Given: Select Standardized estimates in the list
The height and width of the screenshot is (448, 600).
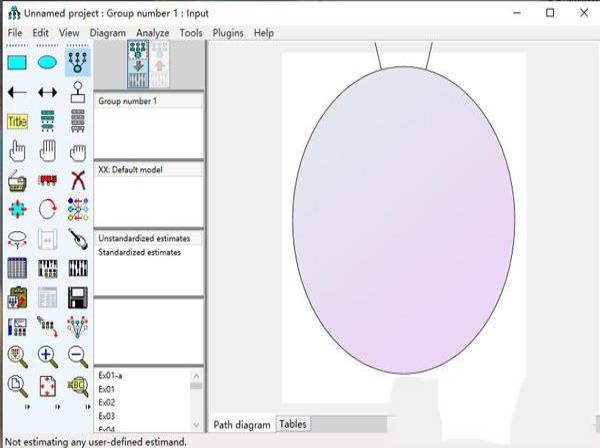Looking at the screenshot, I should 139,252.
